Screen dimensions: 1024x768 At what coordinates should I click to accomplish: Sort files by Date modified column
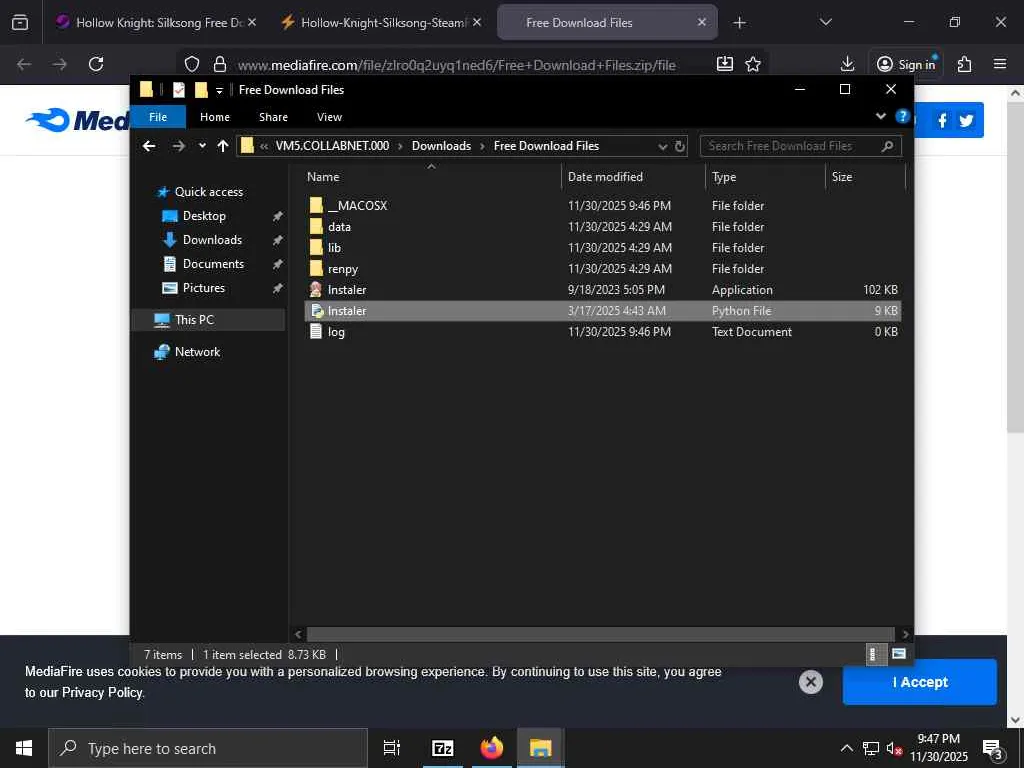pos(605,176)
